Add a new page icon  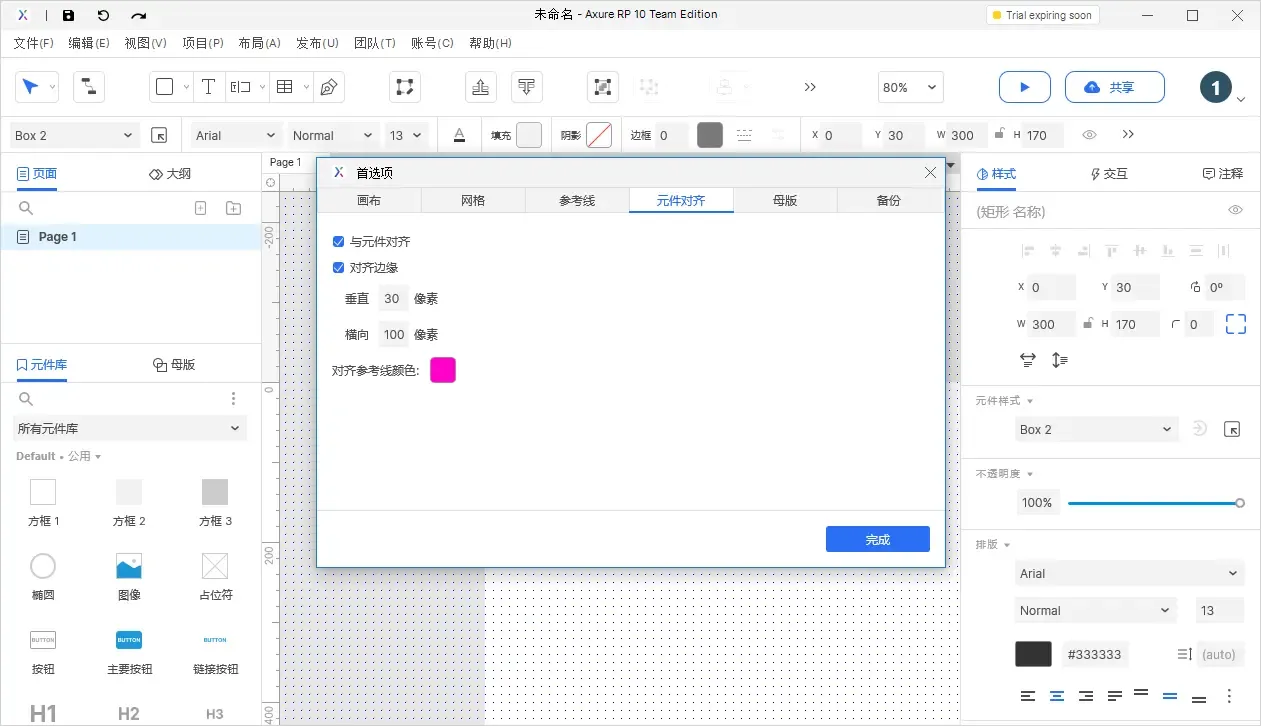point(200,208)
